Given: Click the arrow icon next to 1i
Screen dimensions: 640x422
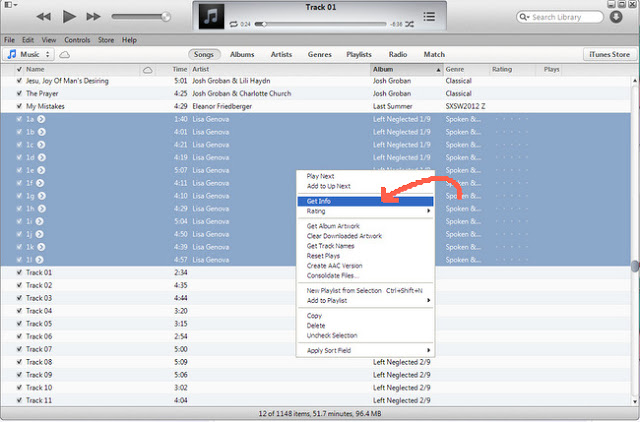Looking at the screenshot, I should coord(39,221).
